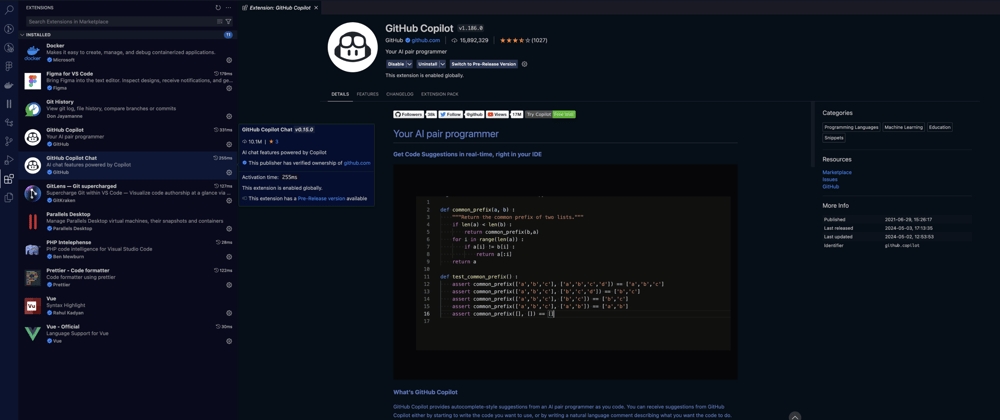
Task: Open the Marketplace resource link
Action: point(837,172)
